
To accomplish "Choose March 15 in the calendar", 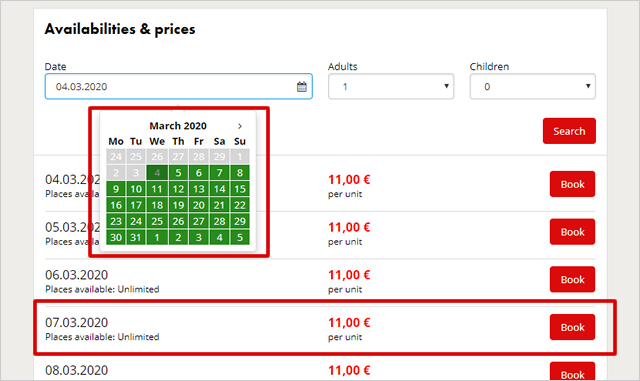I will coord(240,189).
